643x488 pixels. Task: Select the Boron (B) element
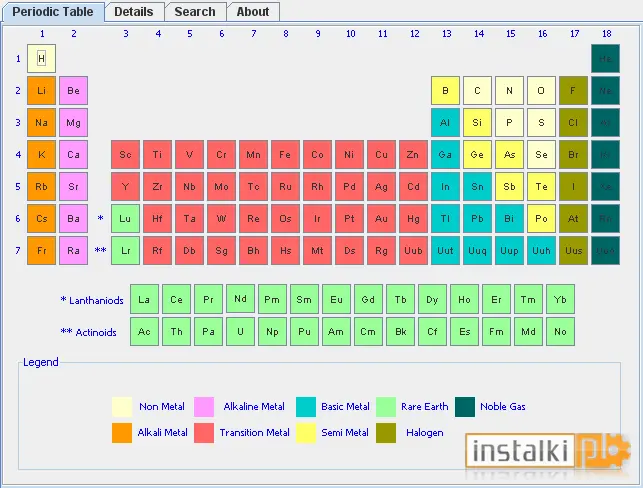click(x=445, y=91)
